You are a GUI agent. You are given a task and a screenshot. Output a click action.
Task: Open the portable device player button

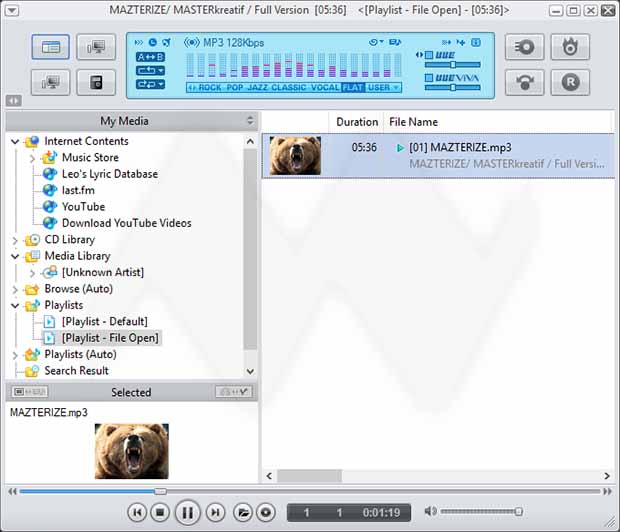pyautogui.click(x=96, y=82)
